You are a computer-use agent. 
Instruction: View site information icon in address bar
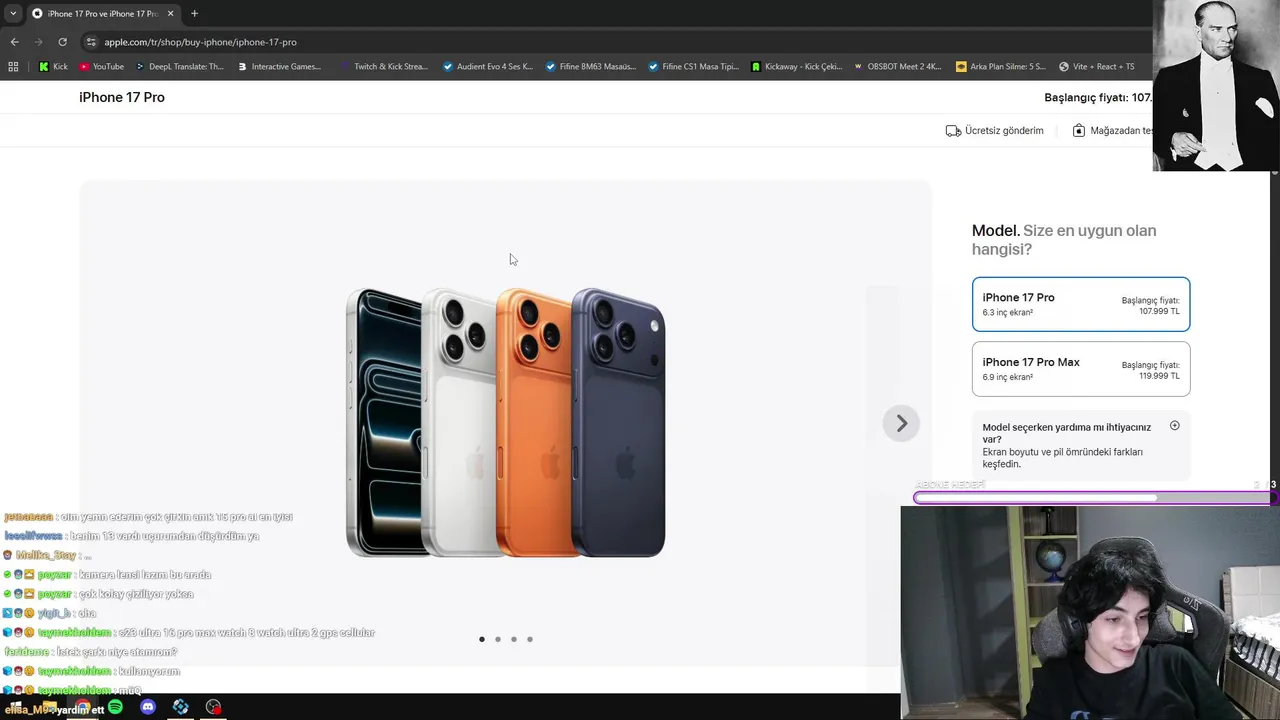91,42
